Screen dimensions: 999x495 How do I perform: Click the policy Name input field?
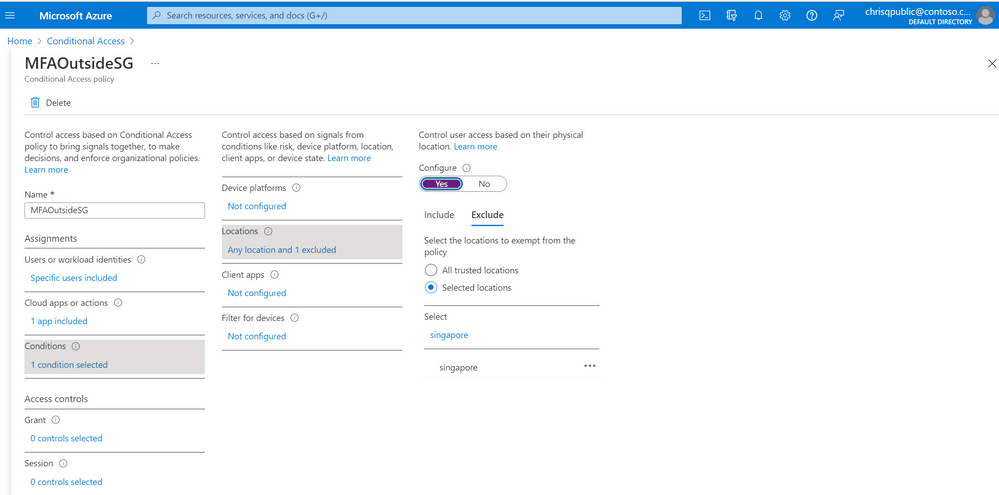click(115, 211)
